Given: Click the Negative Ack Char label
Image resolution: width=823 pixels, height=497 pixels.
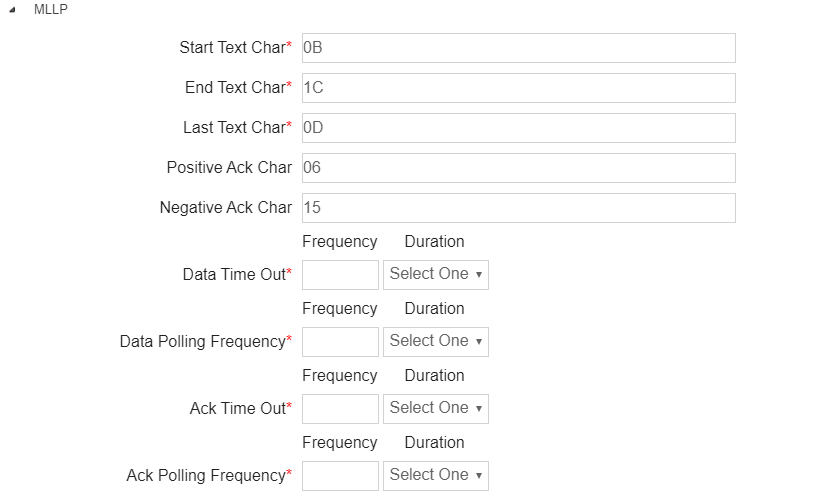Looking at the screenshot, I should 225,208.
